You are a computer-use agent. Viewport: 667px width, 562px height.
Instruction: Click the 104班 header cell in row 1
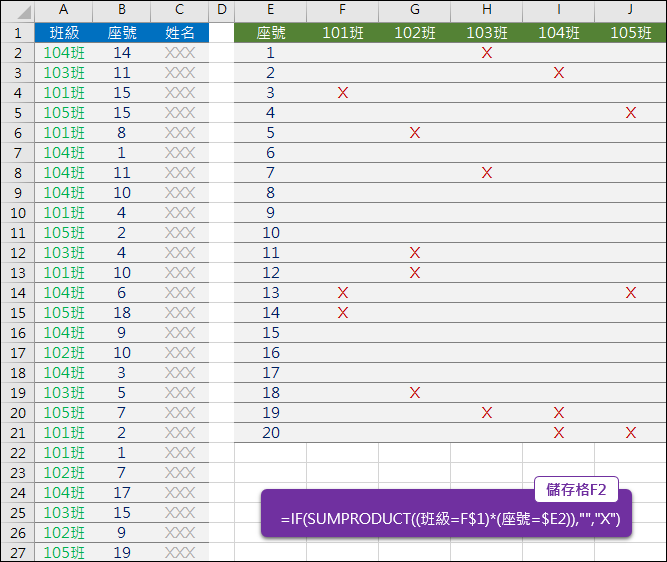tap(559, 33)
